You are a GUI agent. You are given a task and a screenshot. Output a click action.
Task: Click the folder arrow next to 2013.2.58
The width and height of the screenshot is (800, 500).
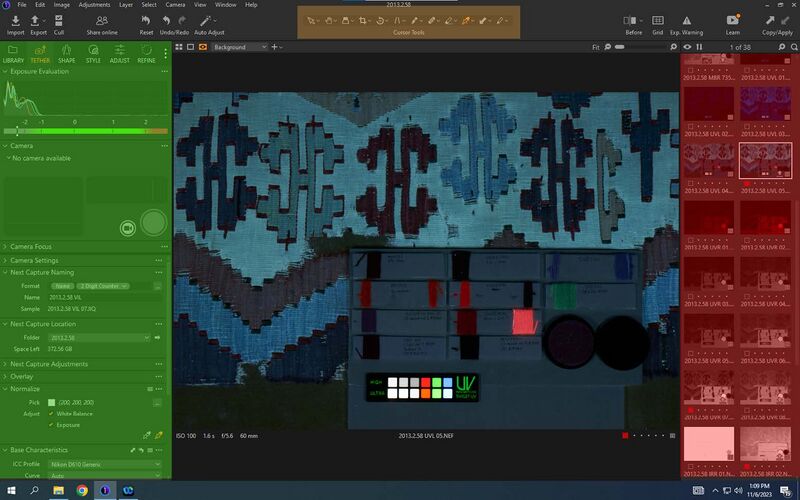pos(157,338)
